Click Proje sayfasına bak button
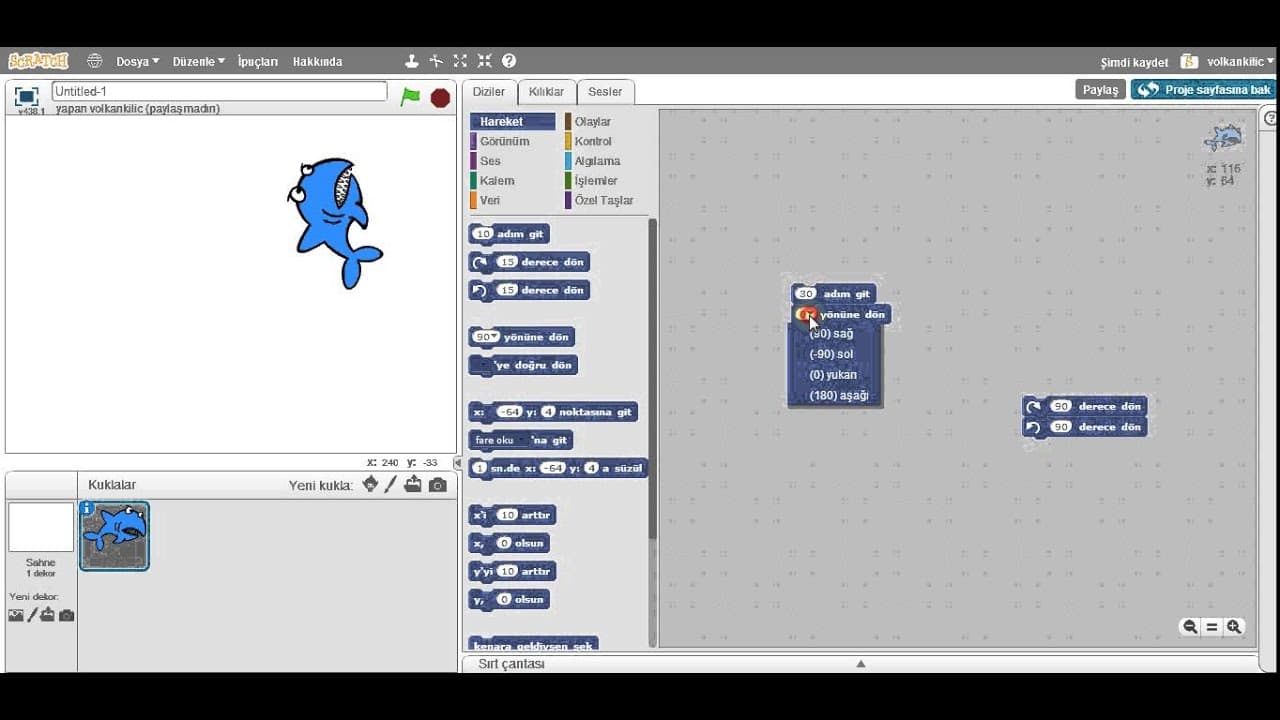The height and width of the screenshot is (720, 1280). tap(1204, 90)
